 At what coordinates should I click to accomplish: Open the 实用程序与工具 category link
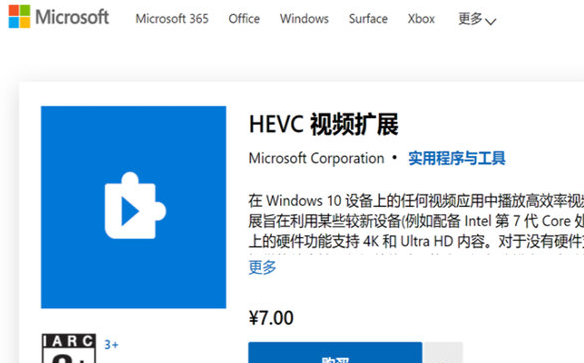coord(457,158)
